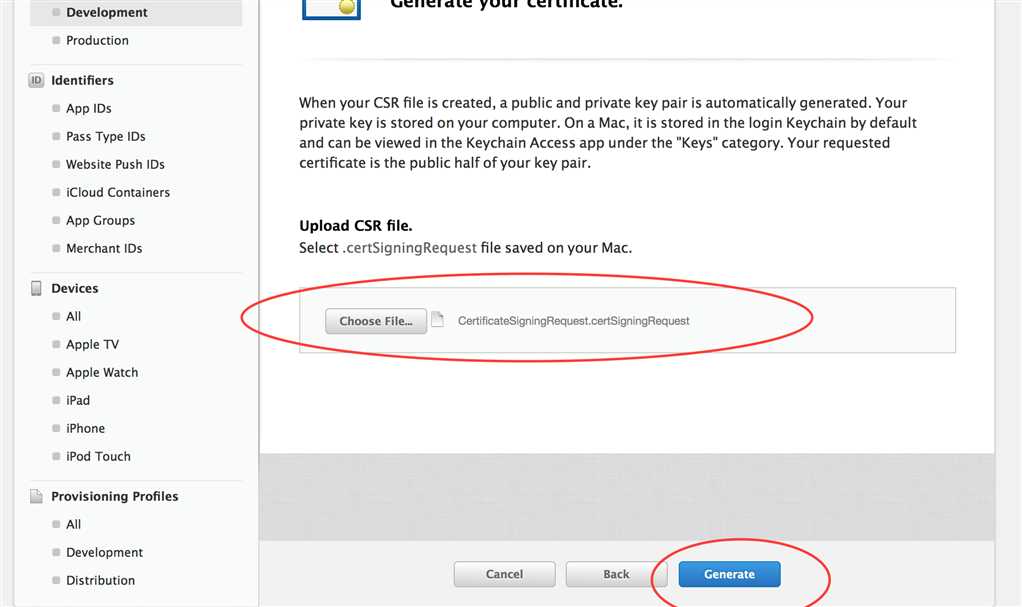Open Merchant IDs
Viewport: 1022px width, 607px height.
pyautogui.click(x=104, y=248)
